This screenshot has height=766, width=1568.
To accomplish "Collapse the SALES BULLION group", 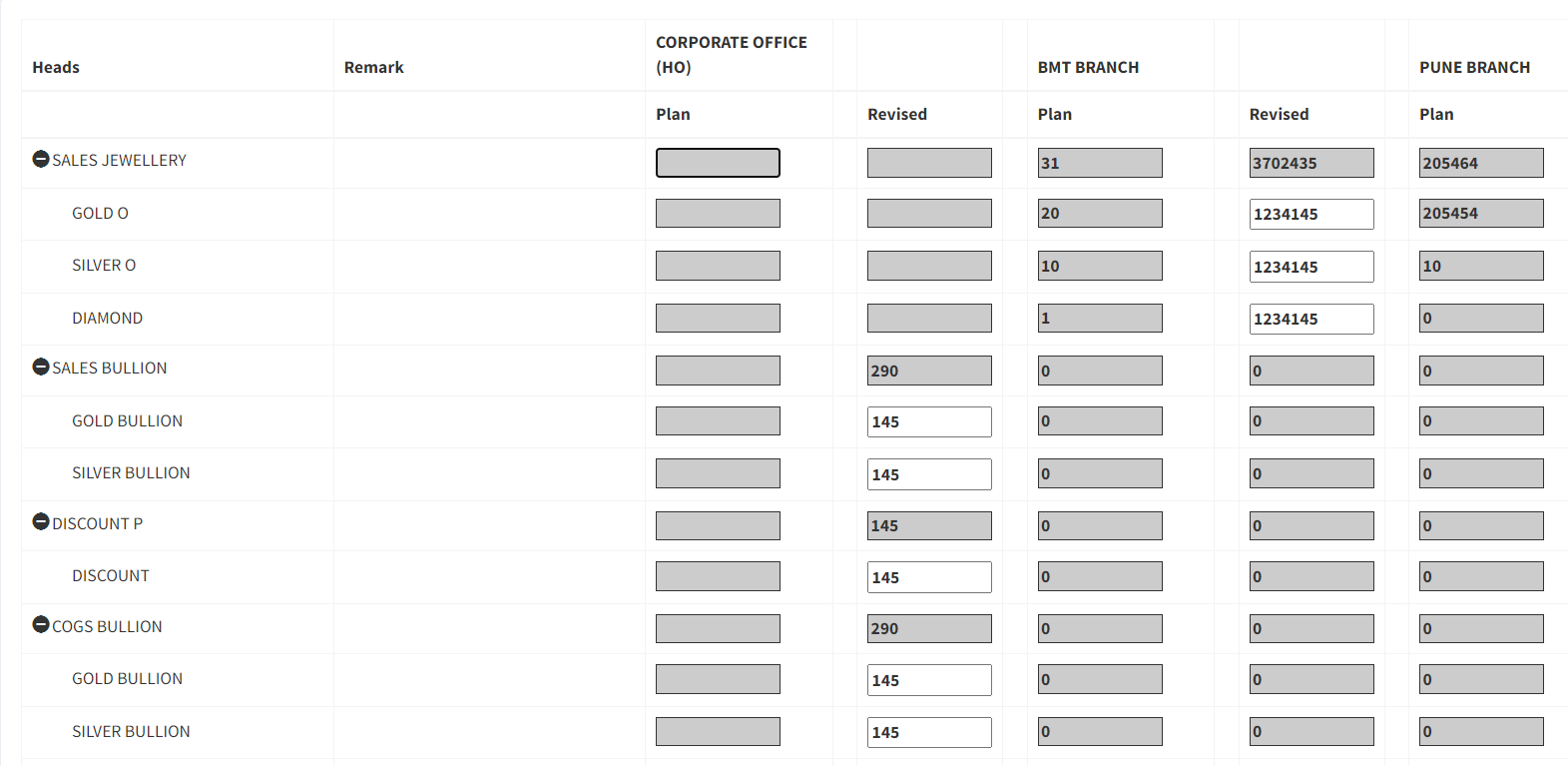I will 41,367.
